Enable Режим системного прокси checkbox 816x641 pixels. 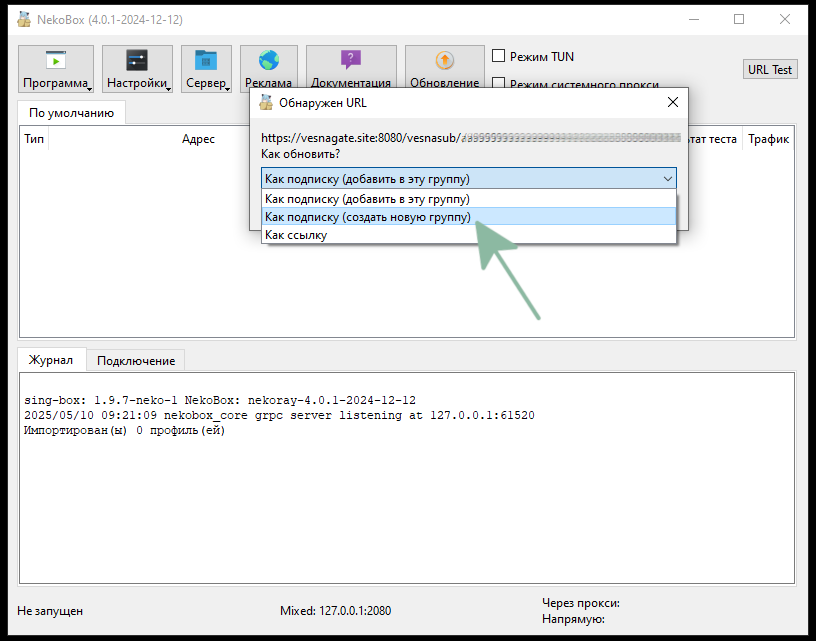tap(497, 84)
